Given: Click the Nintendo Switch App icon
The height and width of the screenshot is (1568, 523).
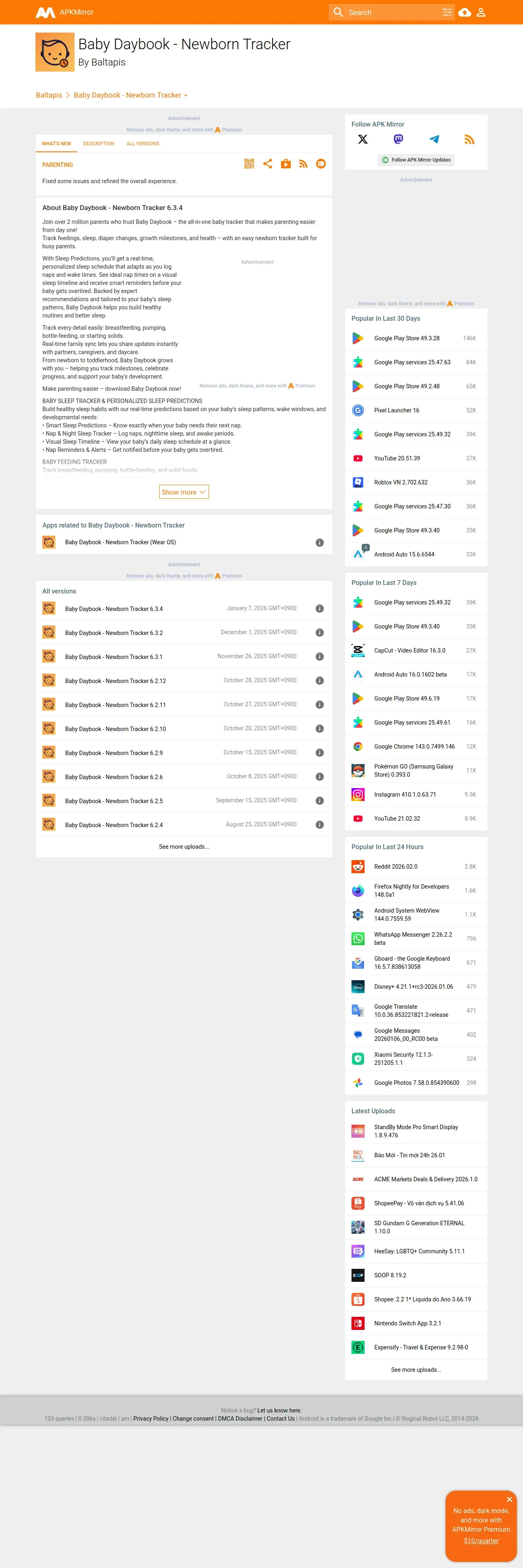Looking at the screenshot, I should pyautogui.click(x=358, y=1323).
